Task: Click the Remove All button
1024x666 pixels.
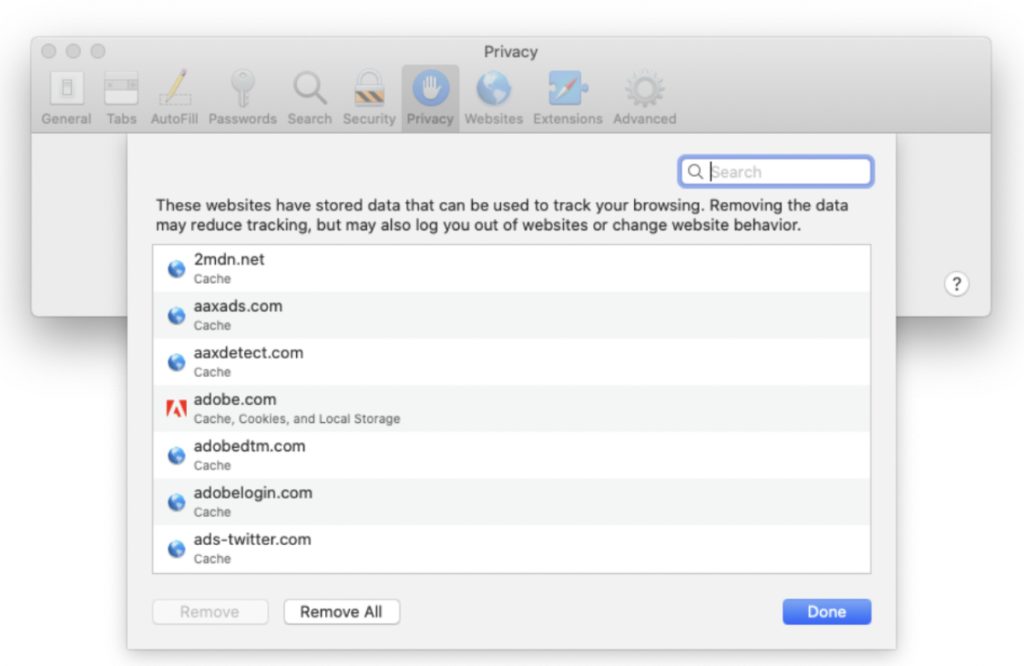Action: (342, 612)
